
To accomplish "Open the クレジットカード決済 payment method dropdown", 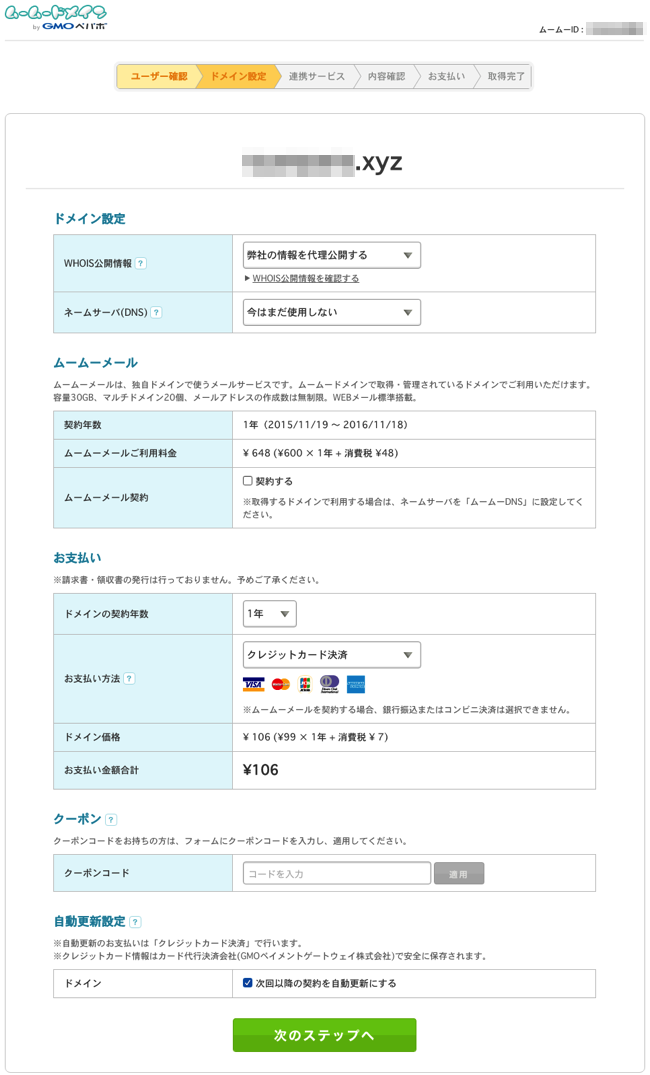I will (331, 655).
